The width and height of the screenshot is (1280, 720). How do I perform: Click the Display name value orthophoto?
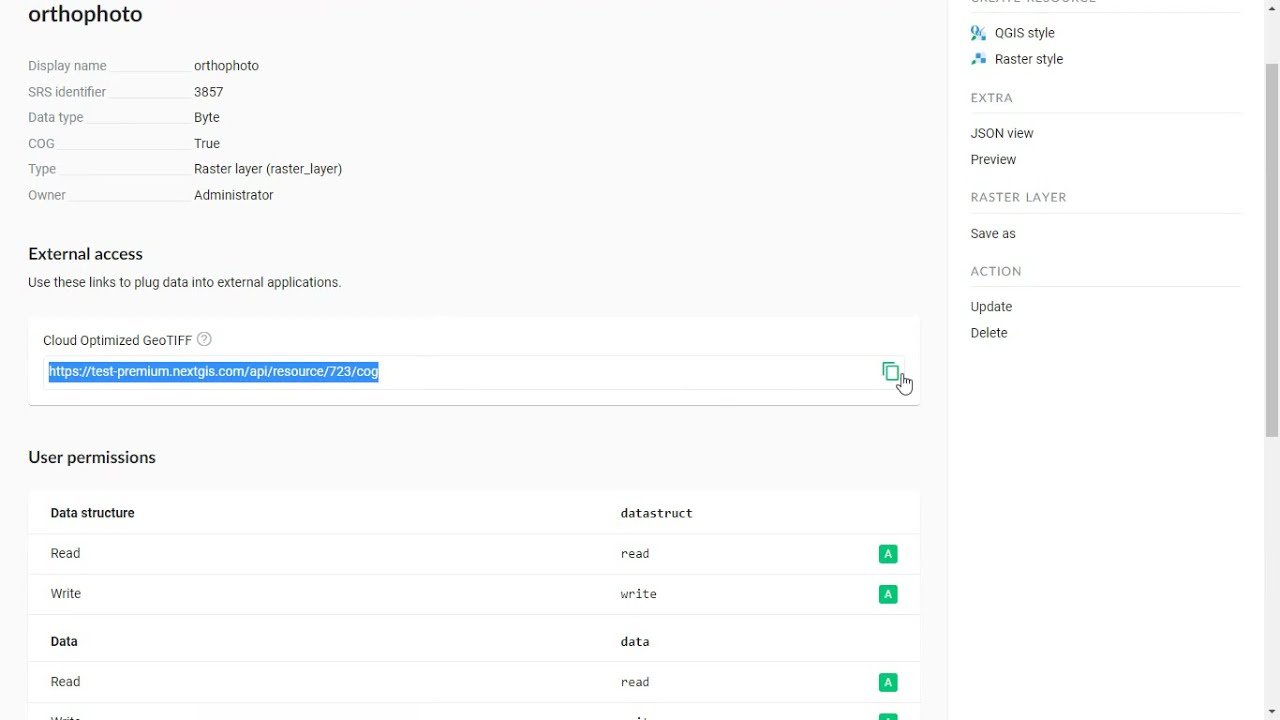coord(226,66)
